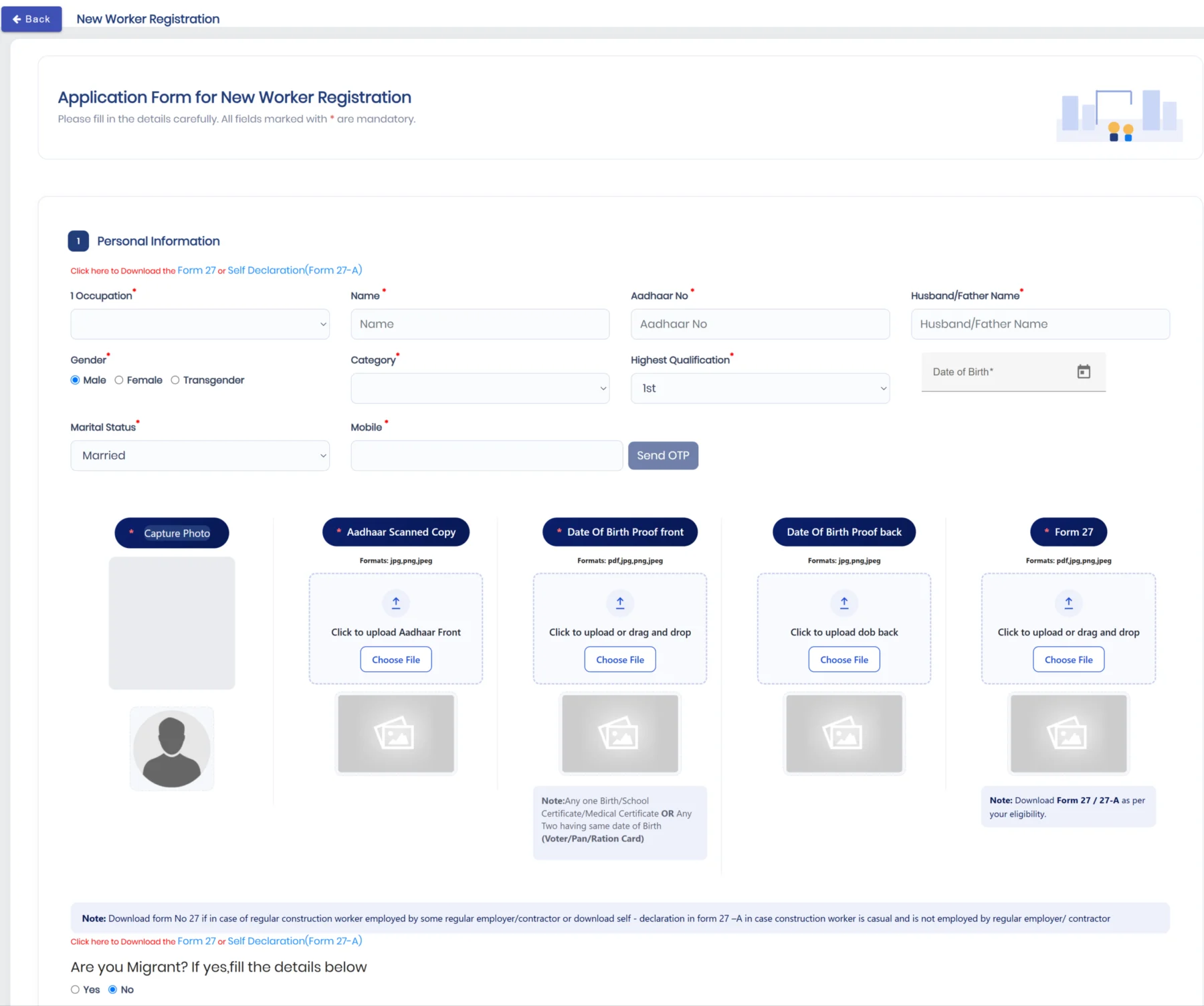Open the Date of Birth calendar icon
This screenshot has width=1204, height=1006.
(1084, 372)
